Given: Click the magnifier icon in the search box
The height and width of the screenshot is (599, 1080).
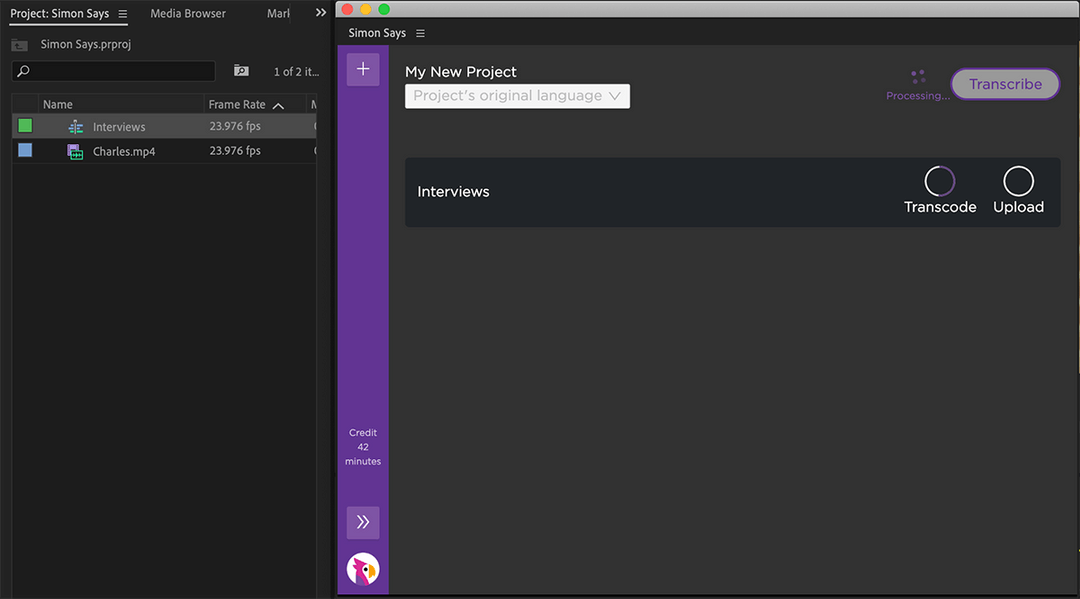Looking at the screenshot, I should click(x=22, y=71).
